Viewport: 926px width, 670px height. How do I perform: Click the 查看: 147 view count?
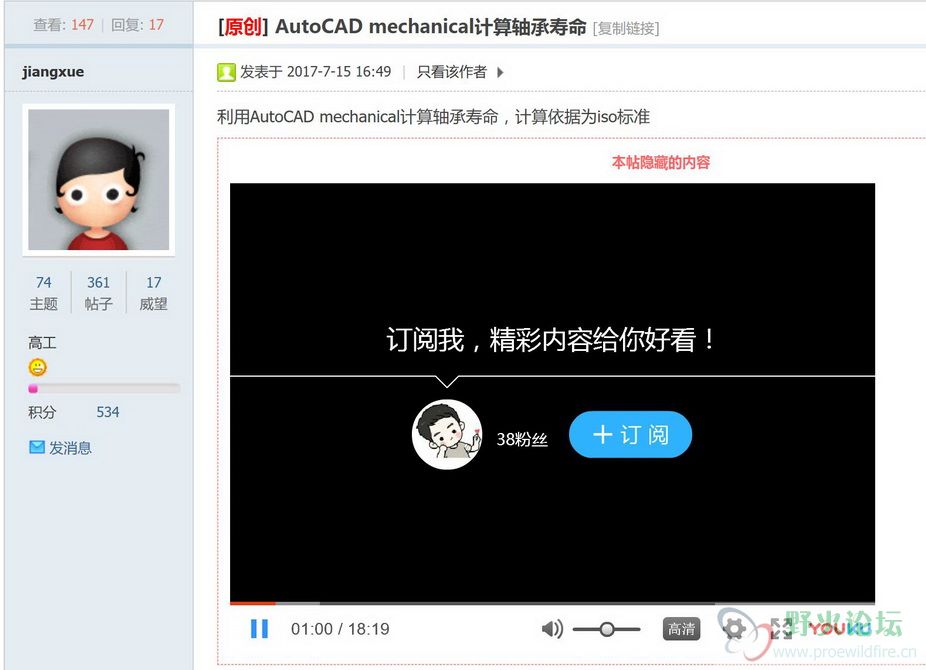64,25
